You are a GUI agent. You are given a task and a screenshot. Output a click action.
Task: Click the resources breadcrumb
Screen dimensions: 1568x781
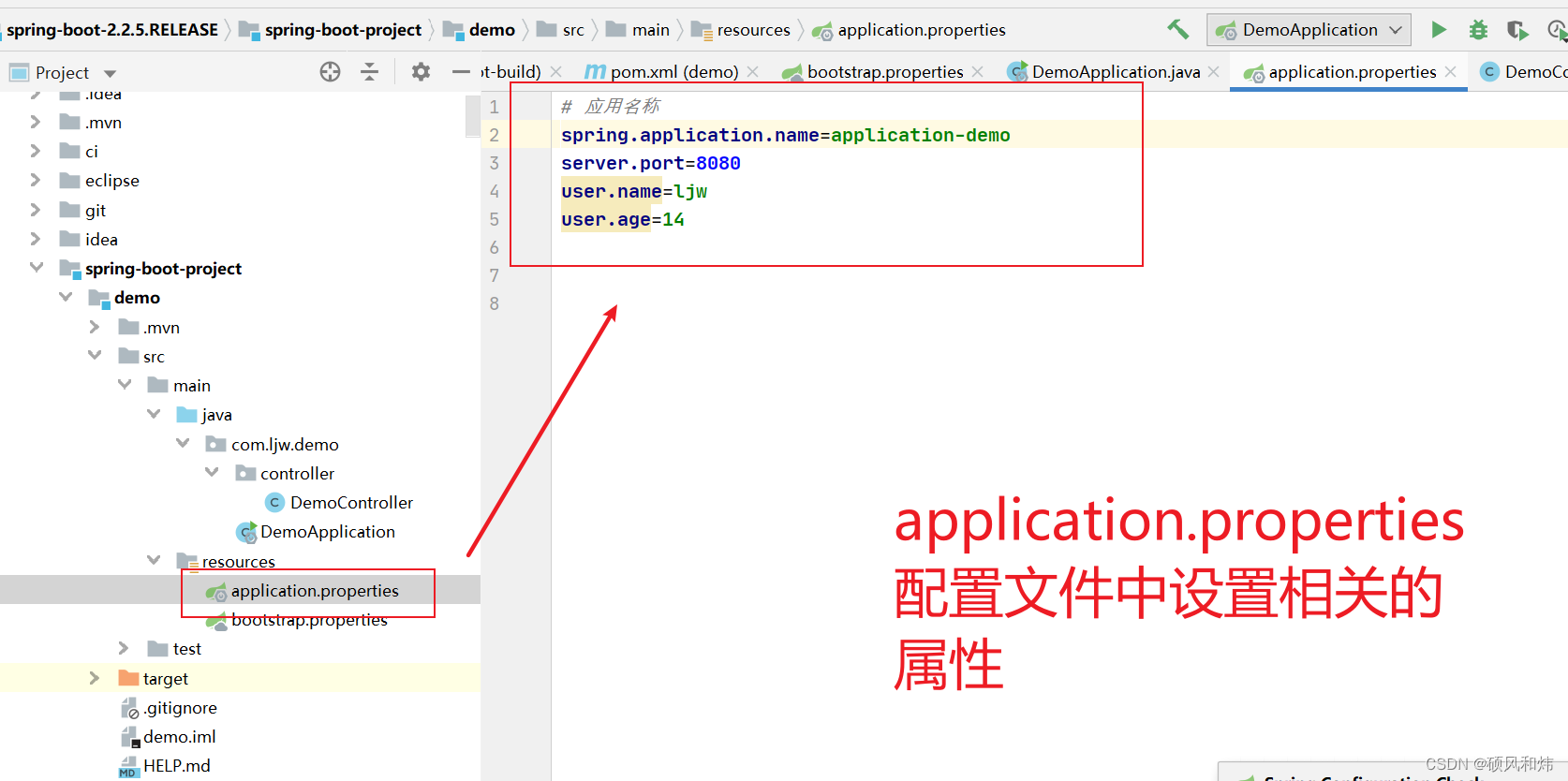tap(753, 30)
